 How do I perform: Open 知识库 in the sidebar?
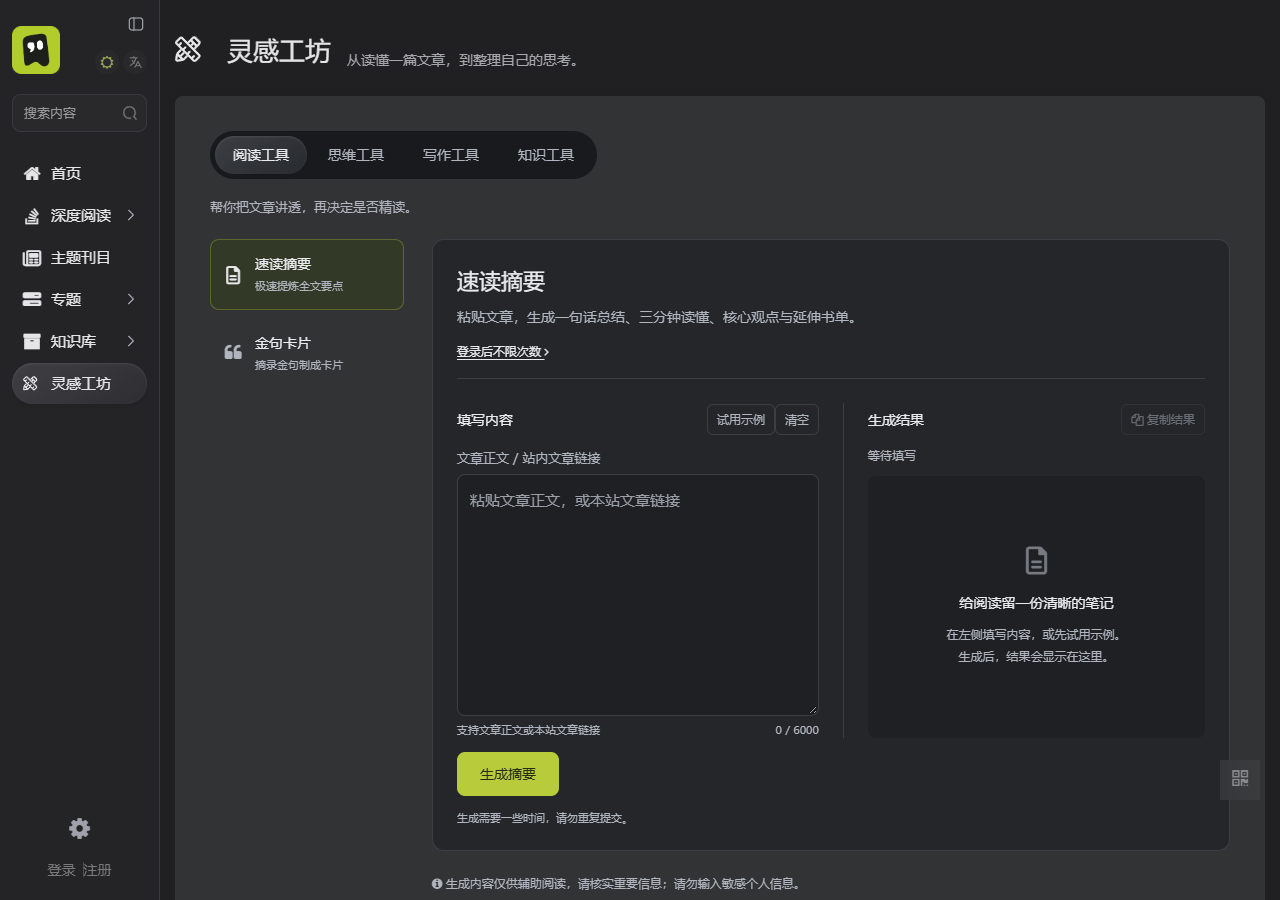click(79, 342)
